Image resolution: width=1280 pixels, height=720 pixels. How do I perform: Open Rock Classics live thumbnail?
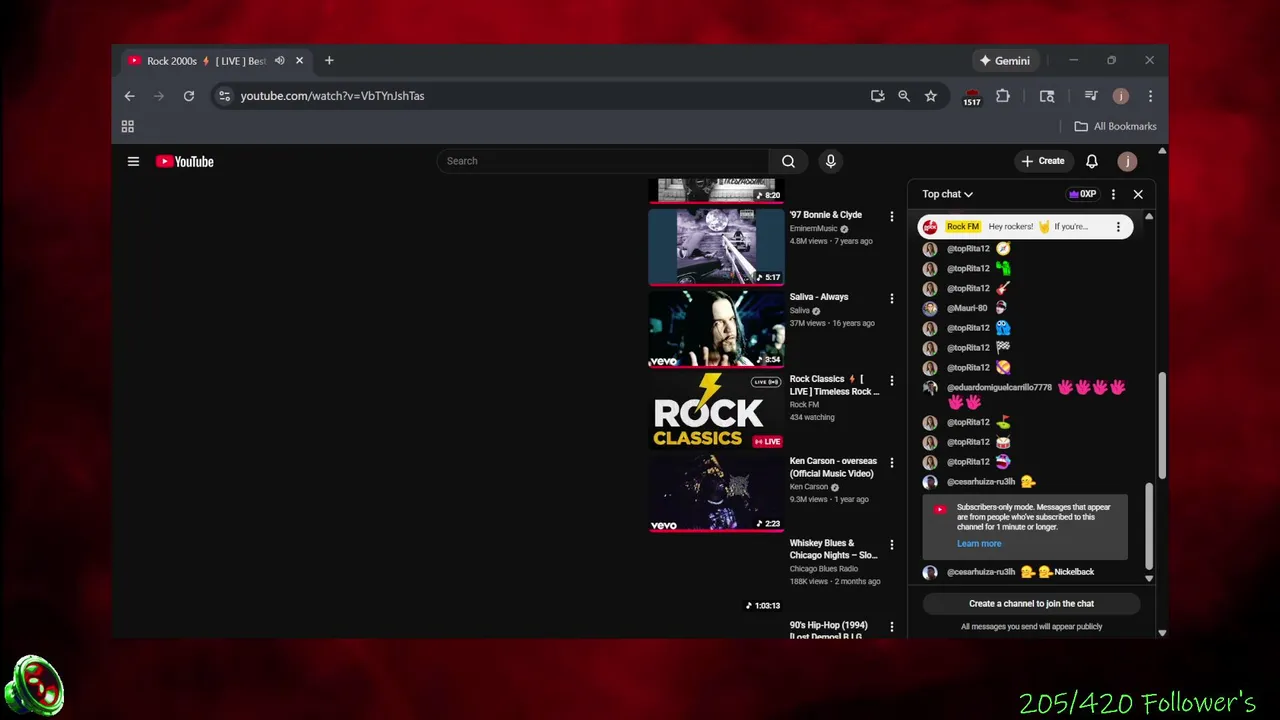click(716, 410)
